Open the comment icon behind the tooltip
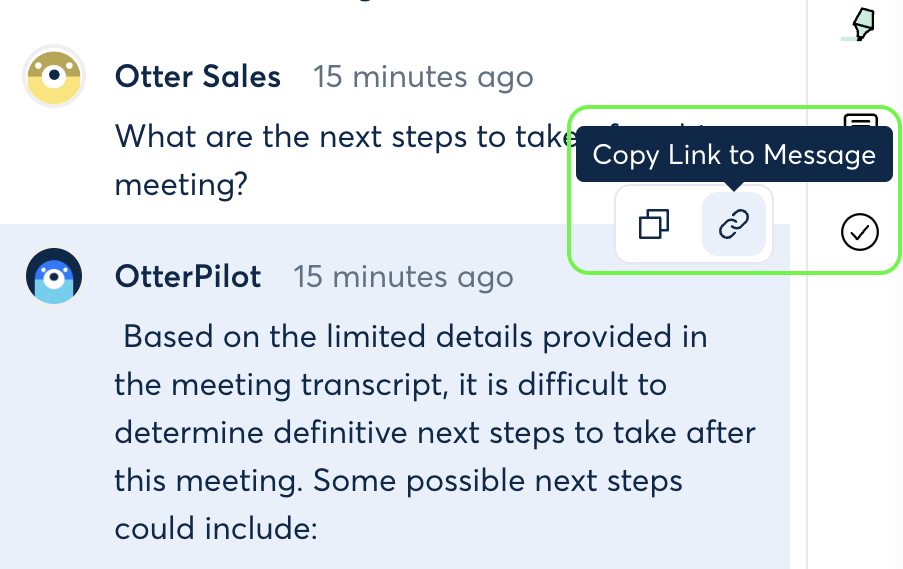 pos(860,120)
